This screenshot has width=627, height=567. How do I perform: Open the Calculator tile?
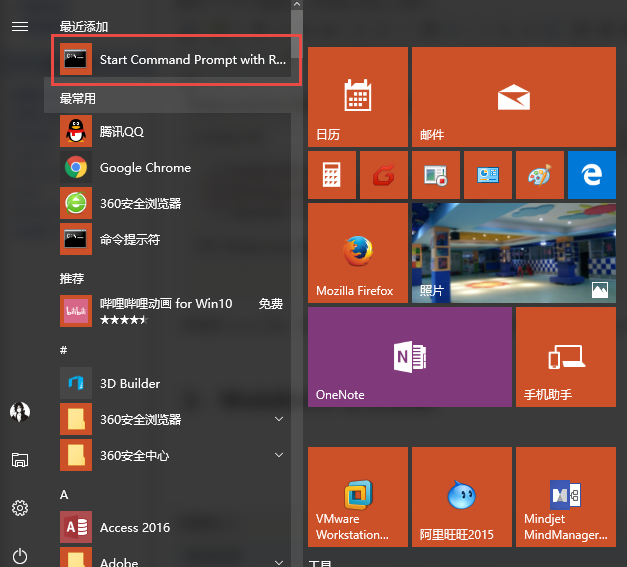point(332,175)
